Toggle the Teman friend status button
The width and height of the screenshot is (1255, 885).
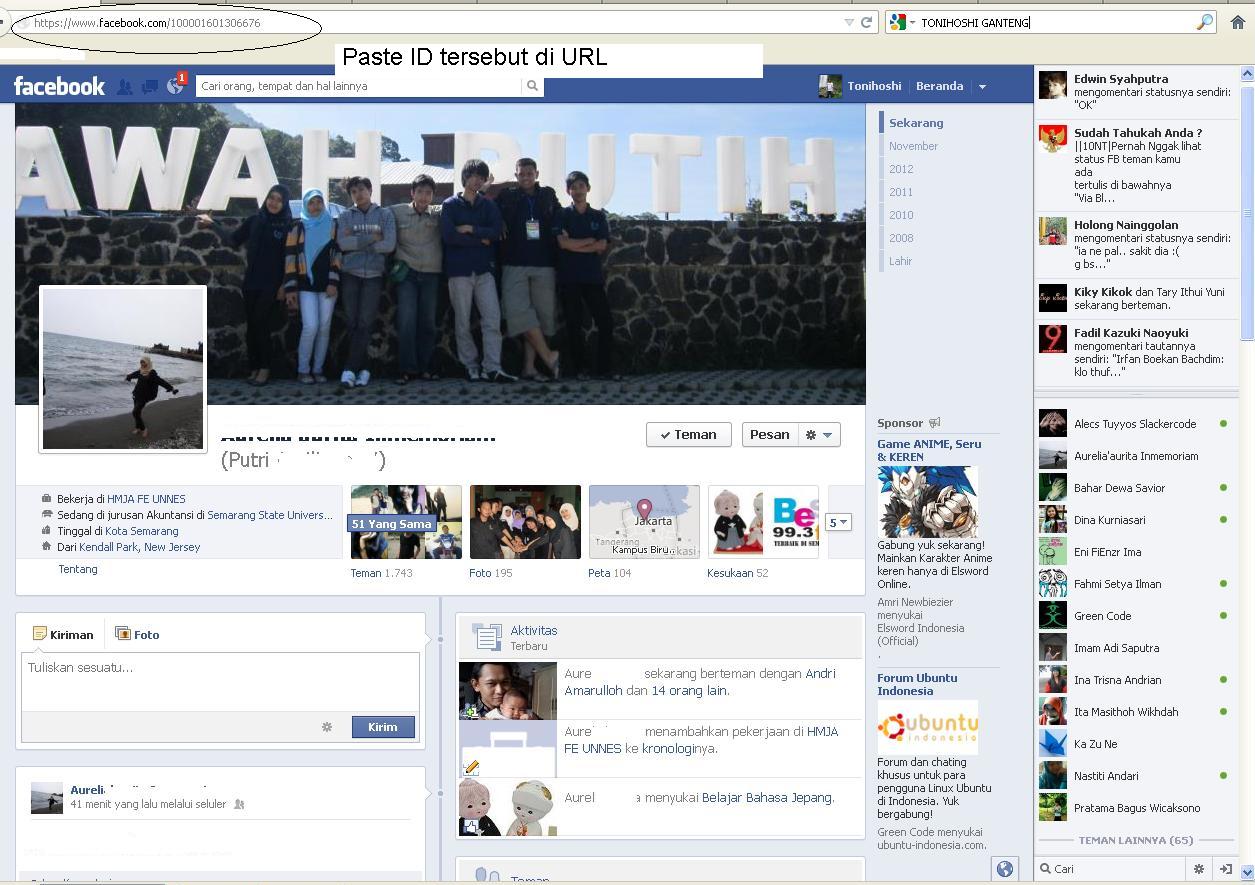point(688,435)
